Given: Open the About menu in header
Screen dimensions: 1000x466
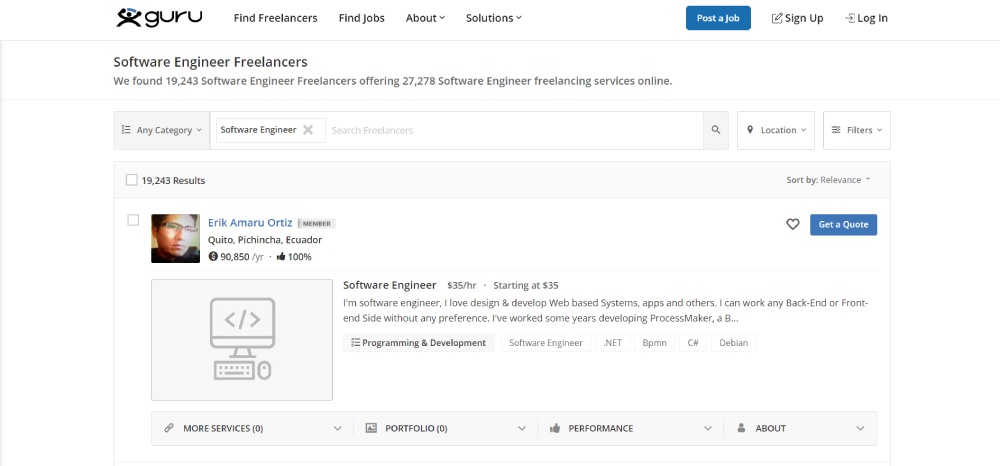Looking at the screenshot, I should click(425, 18).
